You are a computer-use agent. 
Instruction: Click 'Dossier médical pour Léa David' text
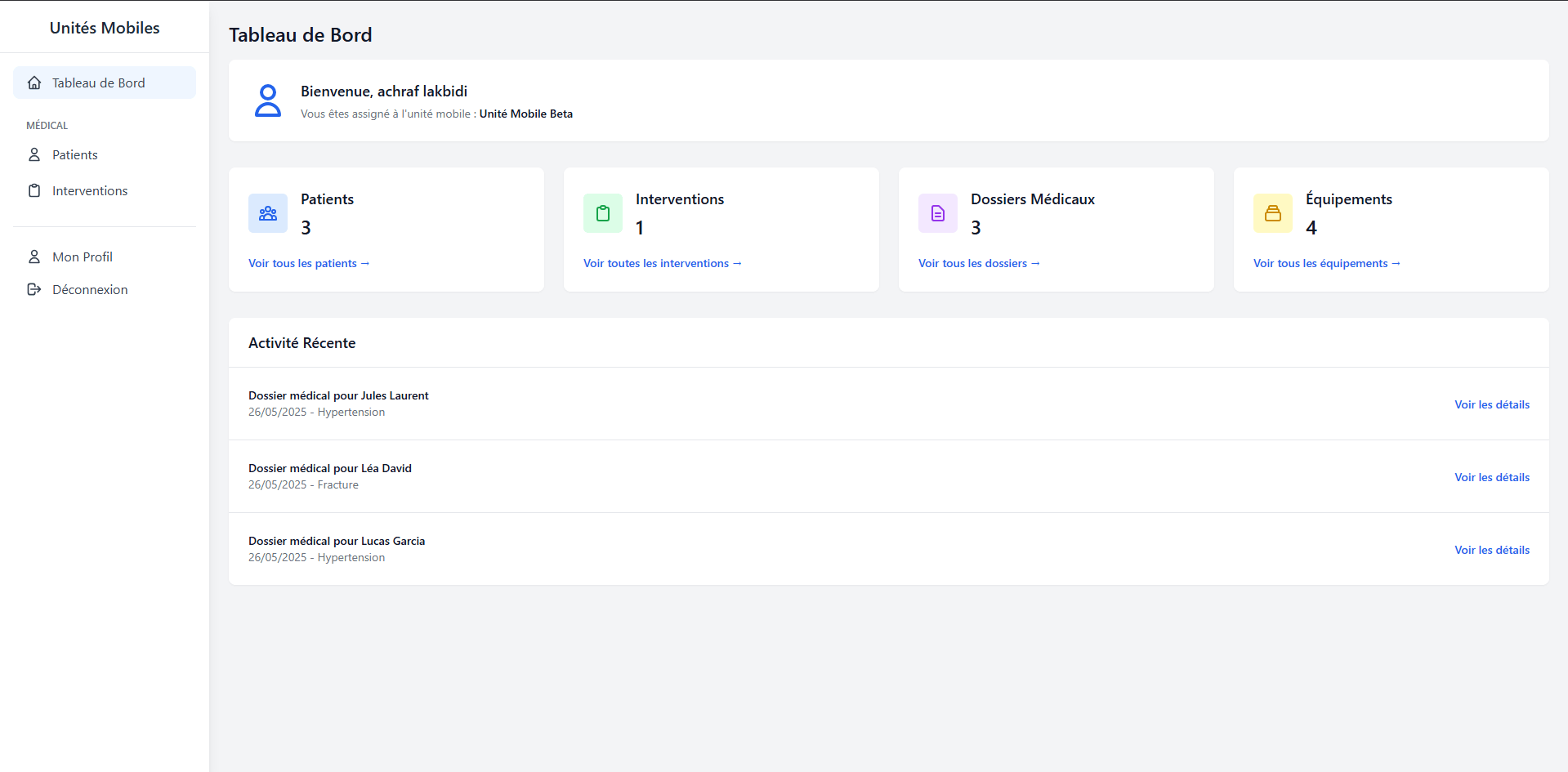pos(330,468)
